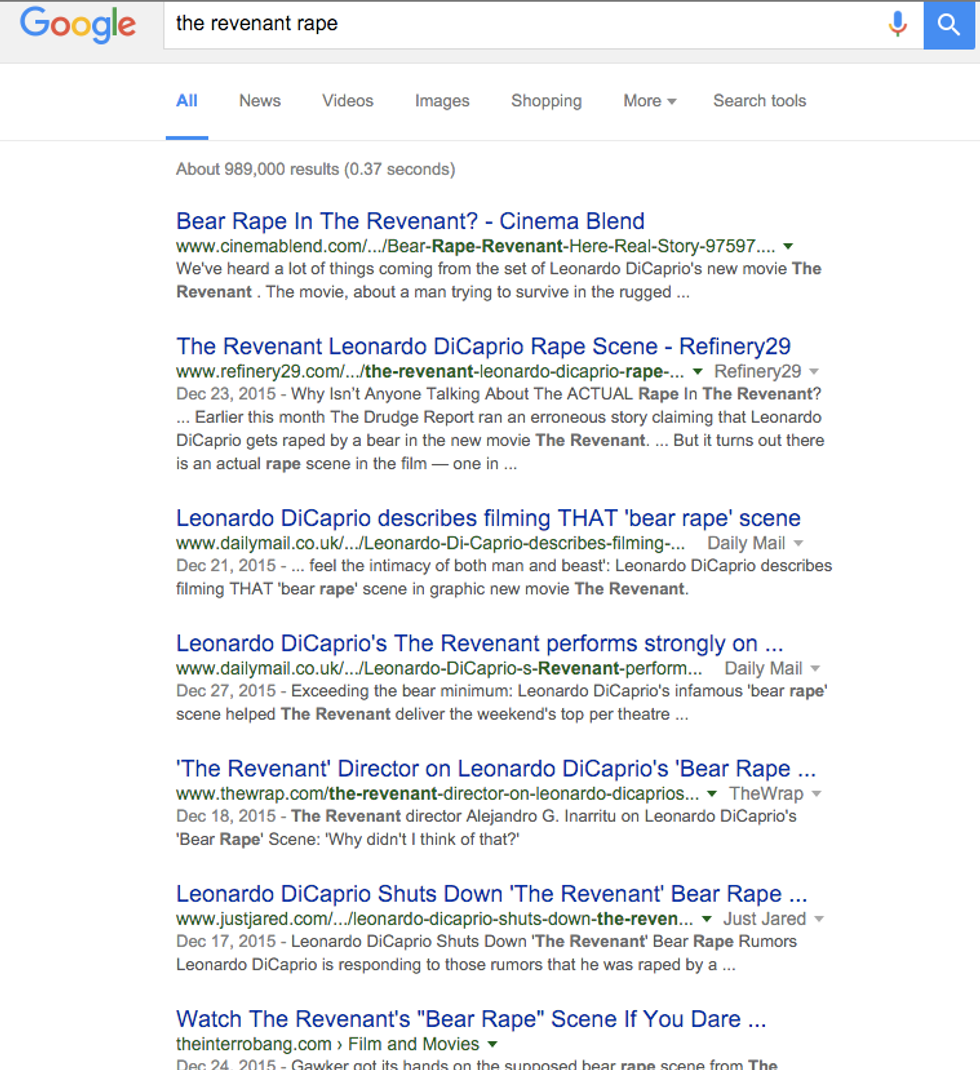Screen dimensions: 980x1070
Task: Expand the More dropdown menu
Action: click(x=650, y=101)
